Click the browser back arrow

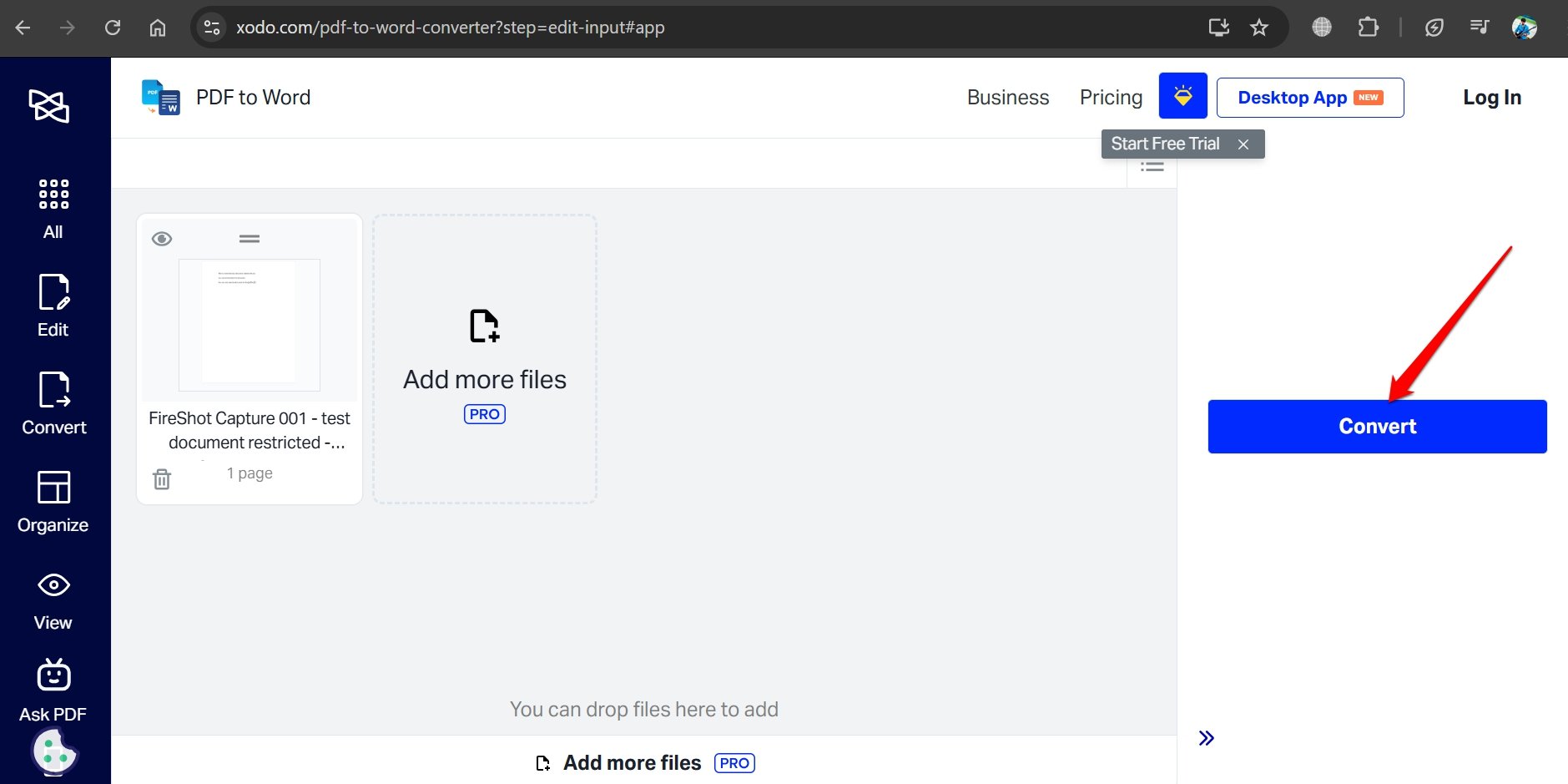tap(23, 28)
